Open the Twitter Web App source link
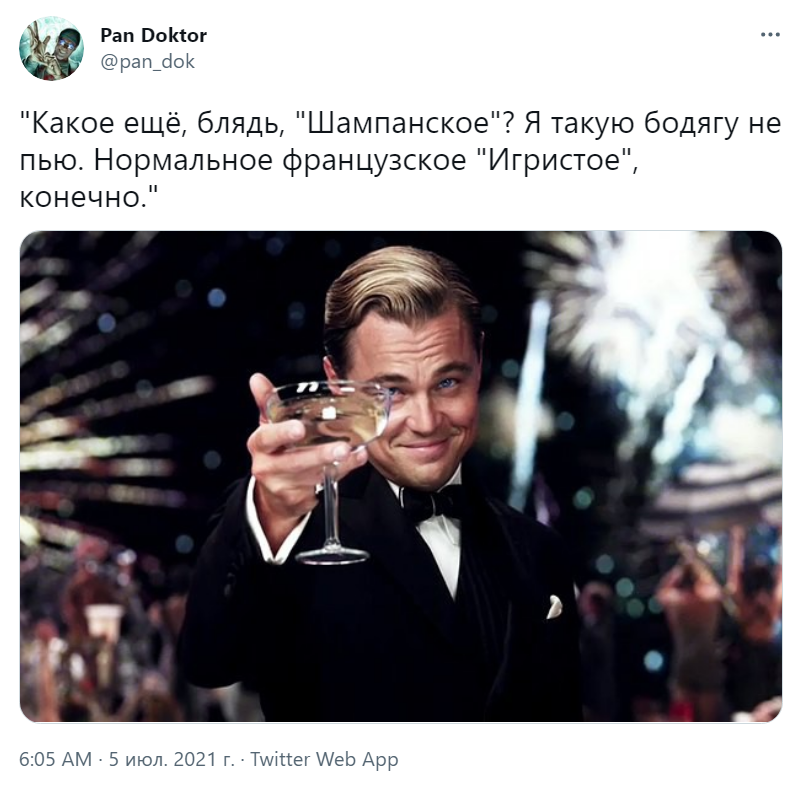The width and height of the screenshot is (799, 791). pos(324,759)
